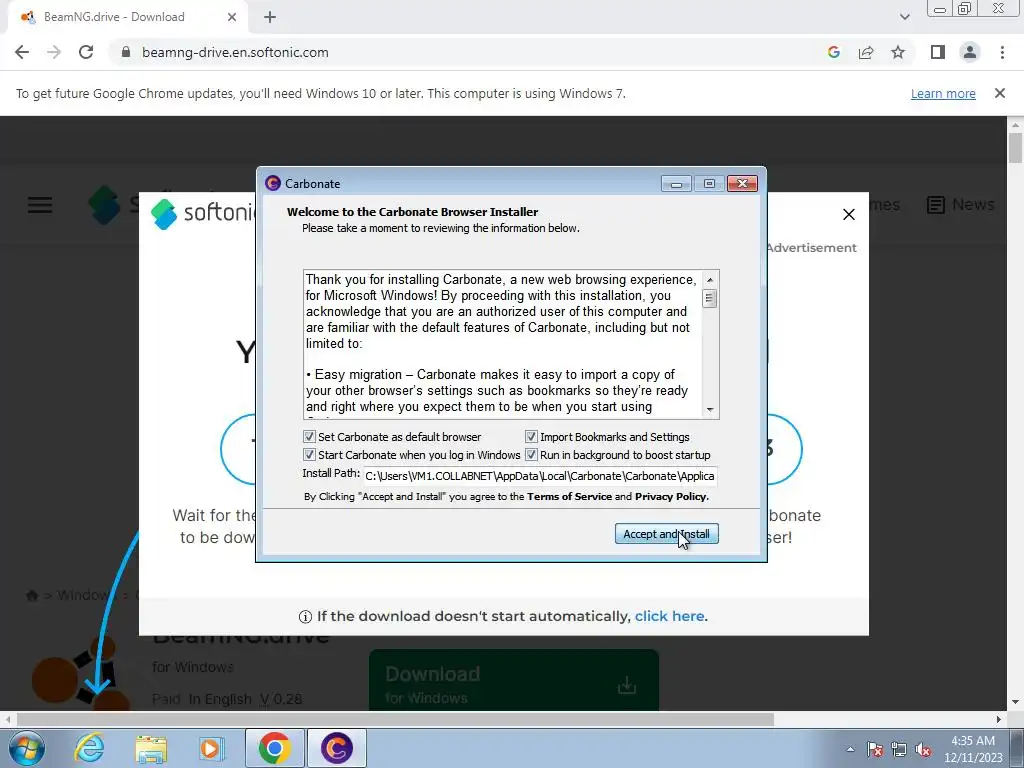Click the Google icon in address bar

[833, 52]
